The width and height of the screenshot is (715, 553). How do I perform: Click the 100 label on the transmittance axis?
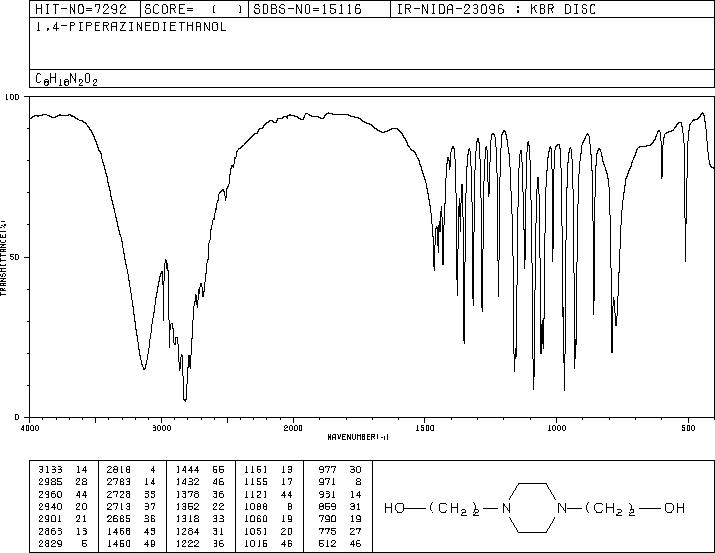[x=12, y=97]
